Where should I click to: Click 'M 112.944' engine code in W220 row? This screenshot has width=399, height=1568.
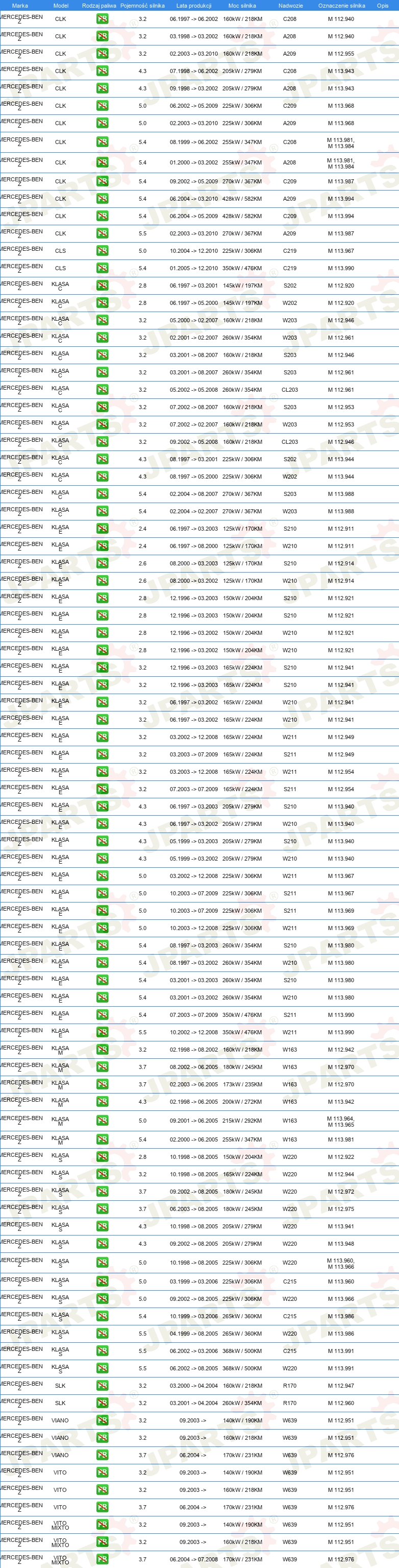coord(341,1174)
